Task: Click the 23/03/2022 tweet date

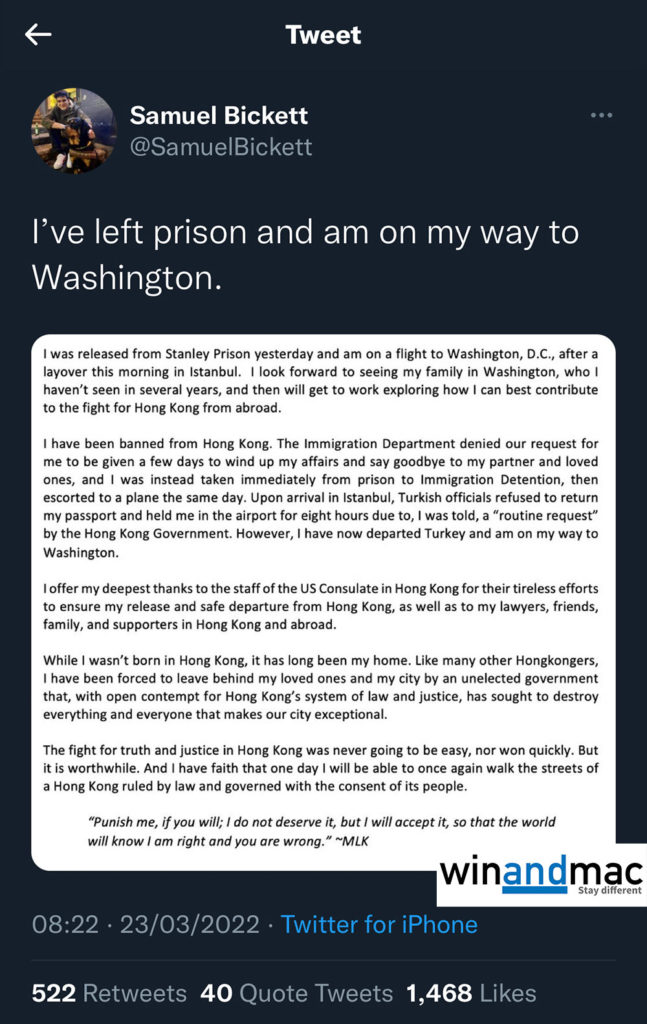Action: (x=188, y=924)
